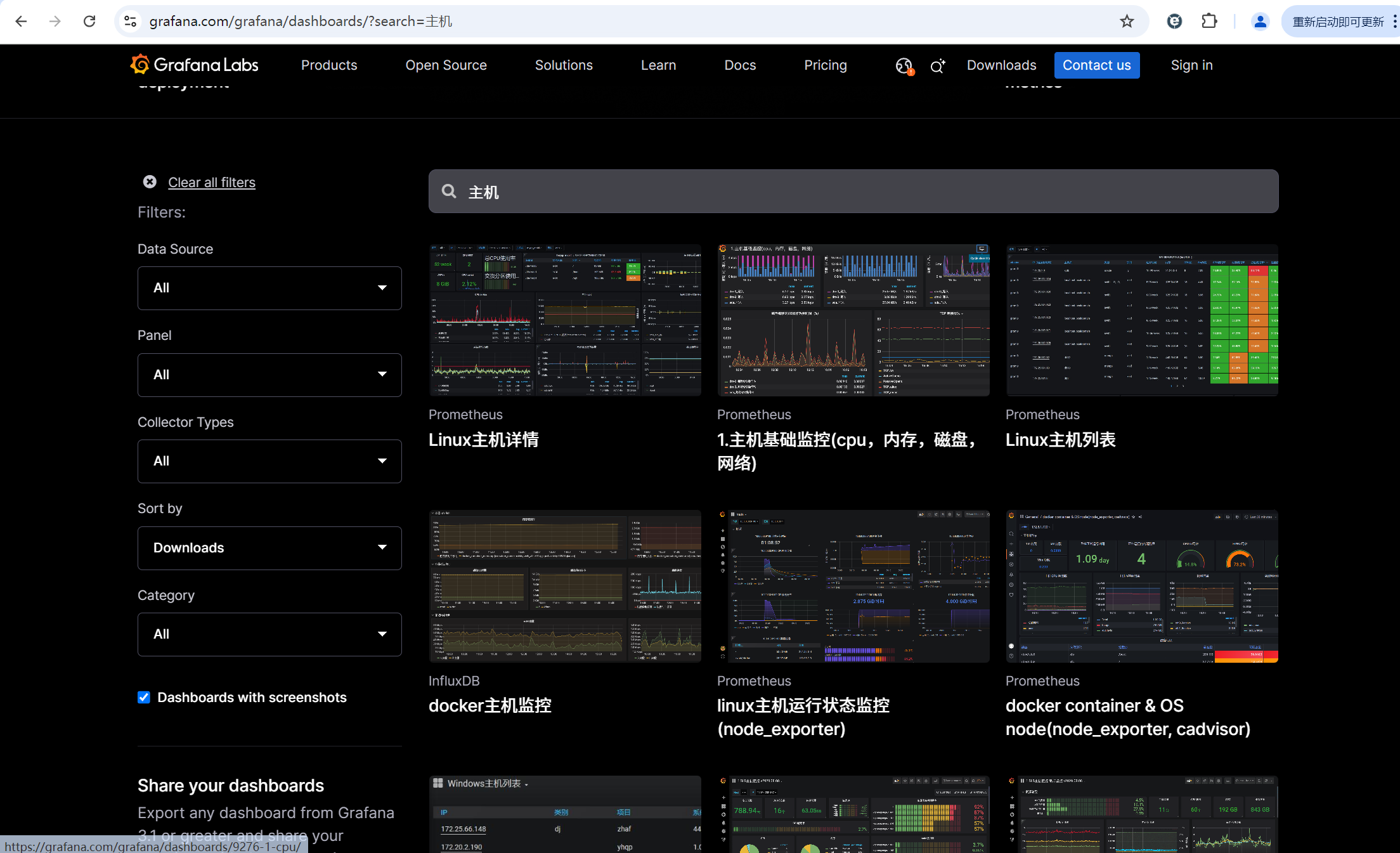Bookmark this page with star icon

[1127, 22]
